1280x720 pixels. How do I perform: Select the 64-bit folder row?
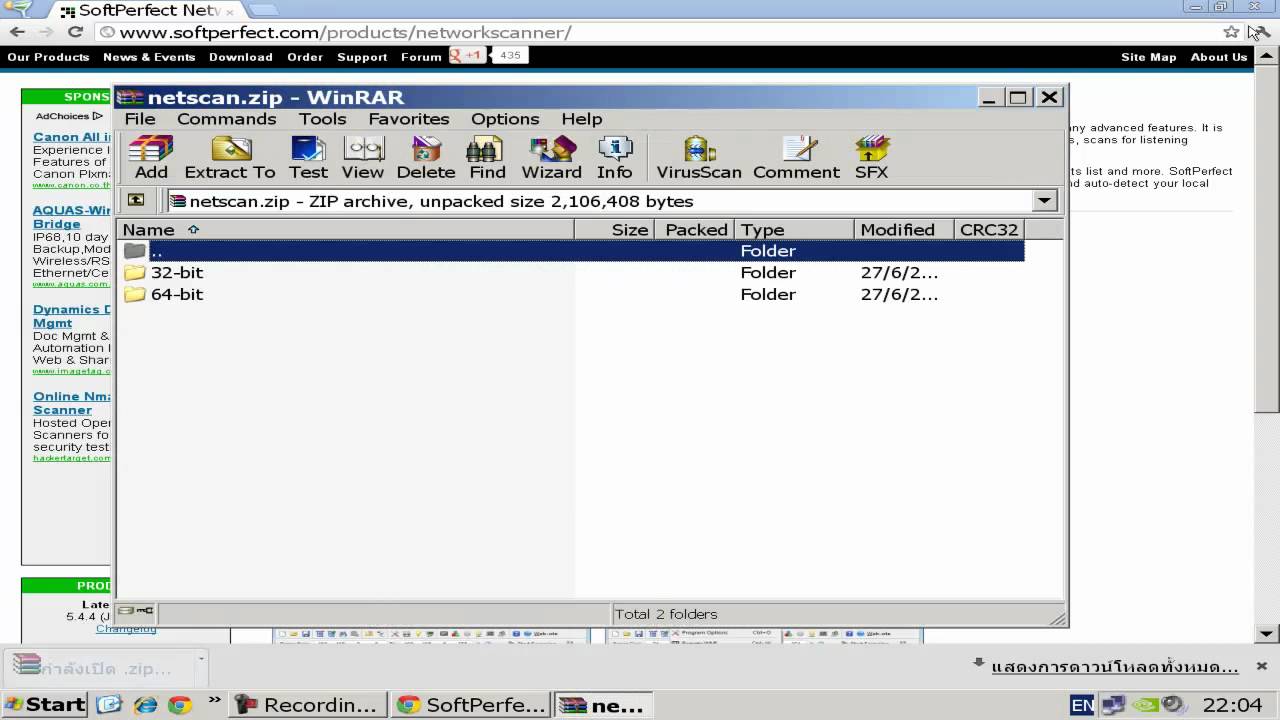click(x=571, y=295)
